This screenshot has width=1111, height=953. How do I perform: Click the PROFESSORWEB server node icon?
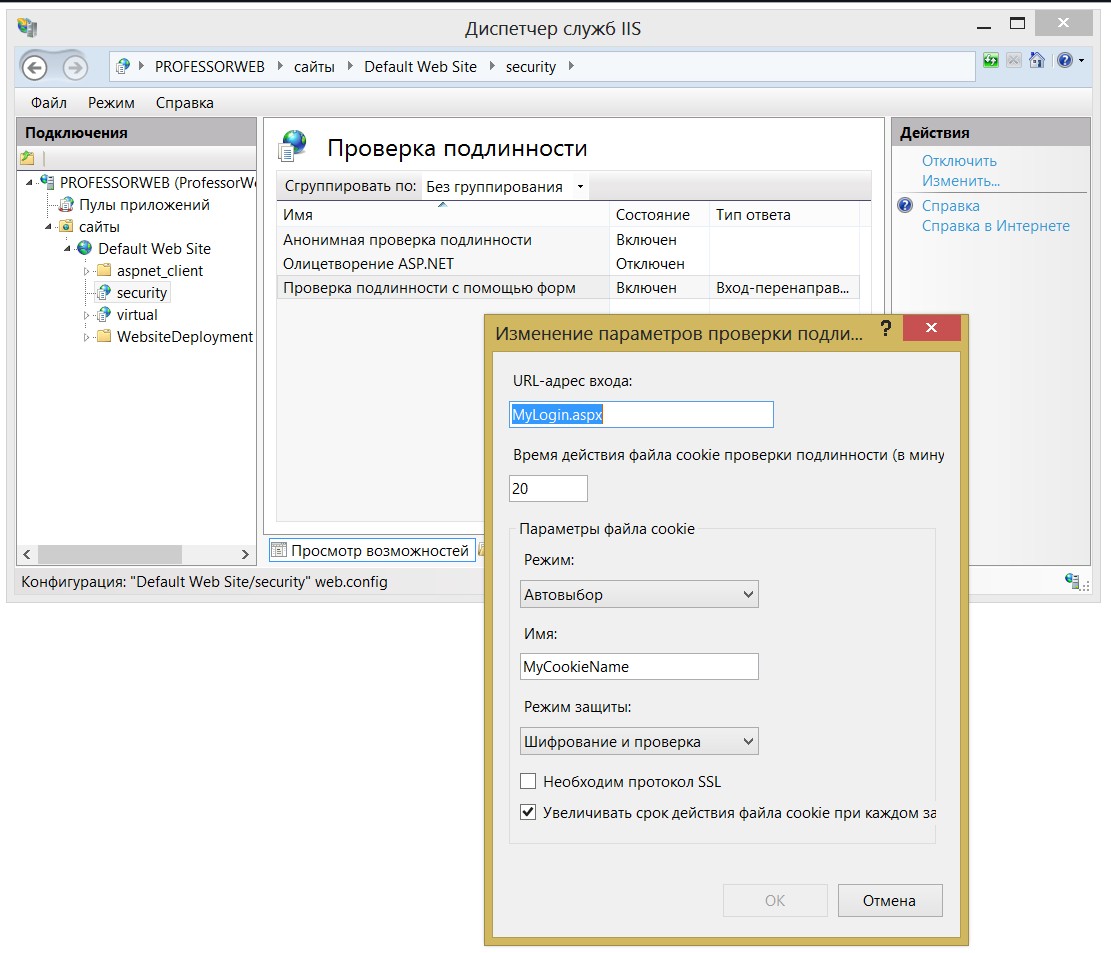[47, 182]
